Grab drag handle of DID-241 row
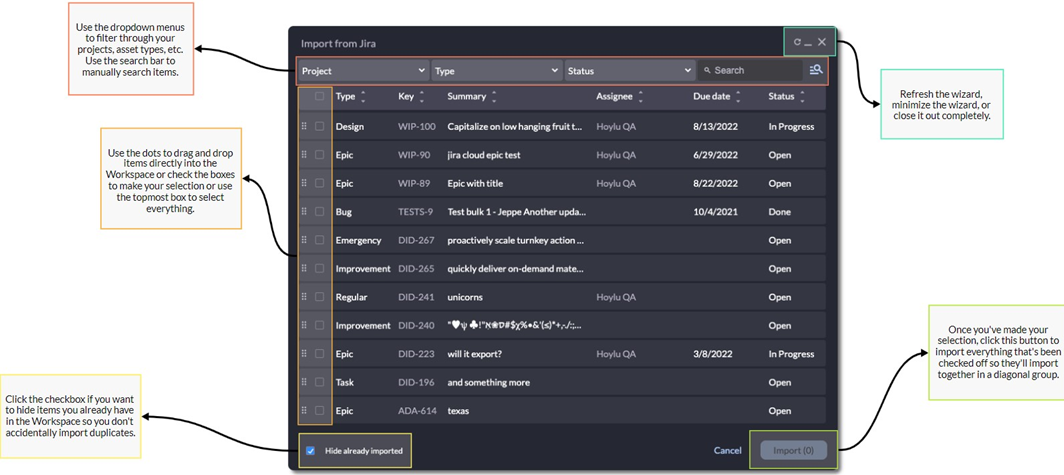Viewport: 1064px width, 475px height. [x=304, y=297]
